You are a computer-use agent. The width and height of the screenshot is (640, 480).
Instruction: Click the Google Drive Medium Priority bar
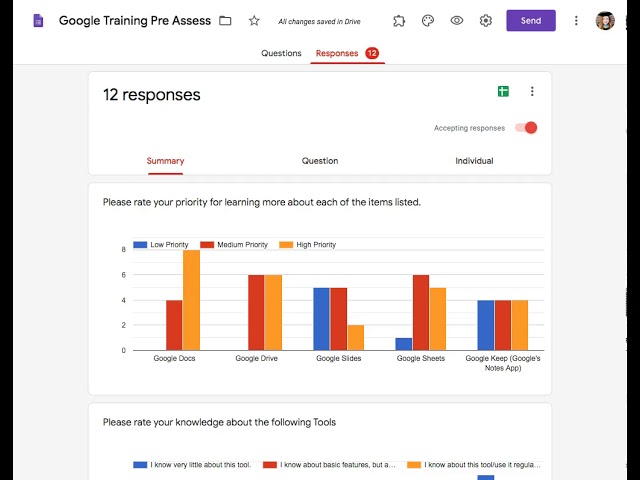256,313
